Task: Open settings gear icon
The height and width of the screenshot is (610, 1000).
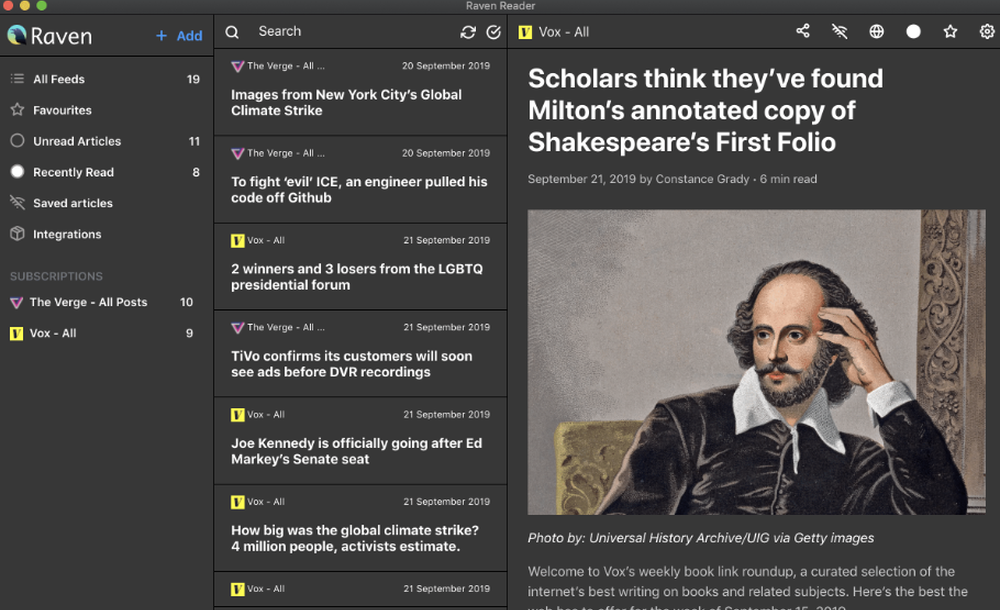Action: pyautogui.click(x=987, y=31)
